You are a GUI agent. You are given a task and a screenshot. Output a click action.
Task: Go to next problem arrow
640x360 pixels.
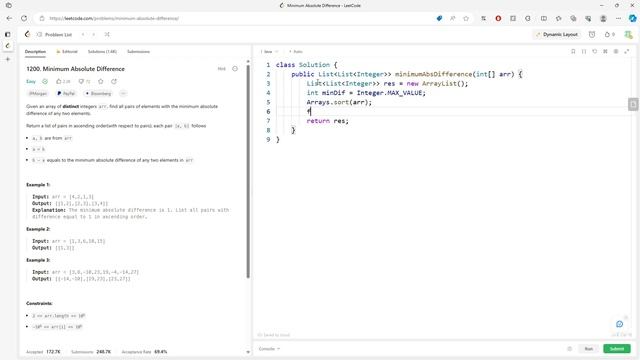pos(93,35)
